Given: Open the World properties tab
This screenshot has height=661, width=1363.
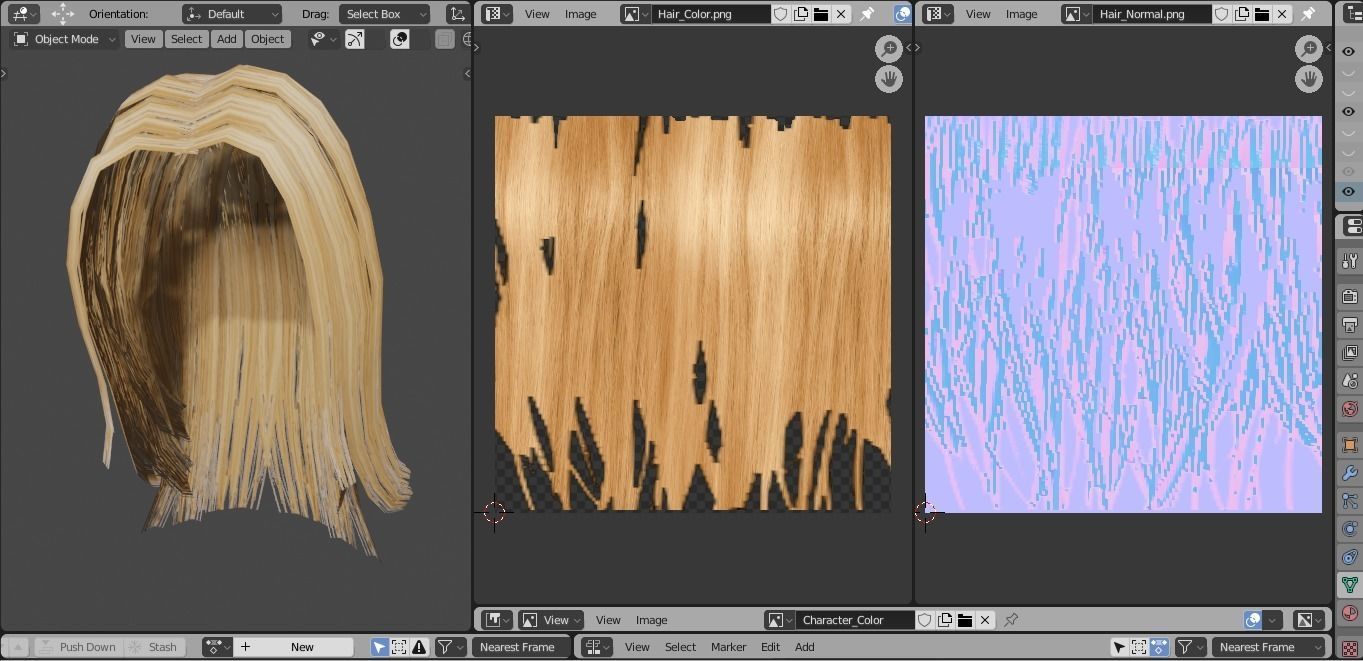Looking at the screenshot, I should coord(1350,409).
